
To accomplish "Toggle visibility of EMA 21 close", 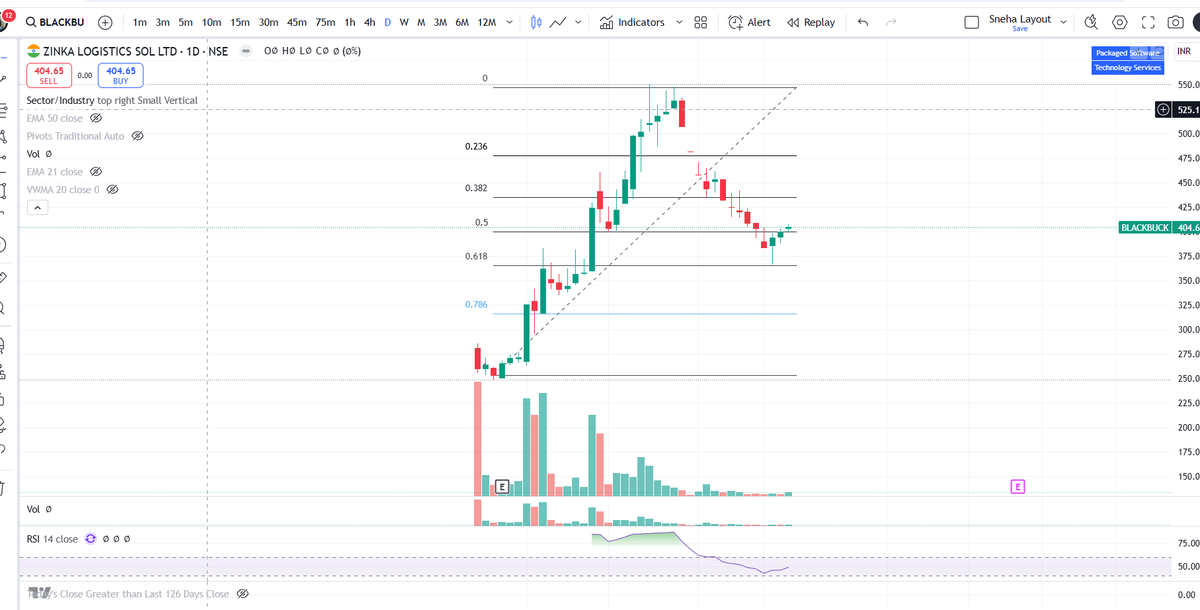I will (x=96, y=172).
